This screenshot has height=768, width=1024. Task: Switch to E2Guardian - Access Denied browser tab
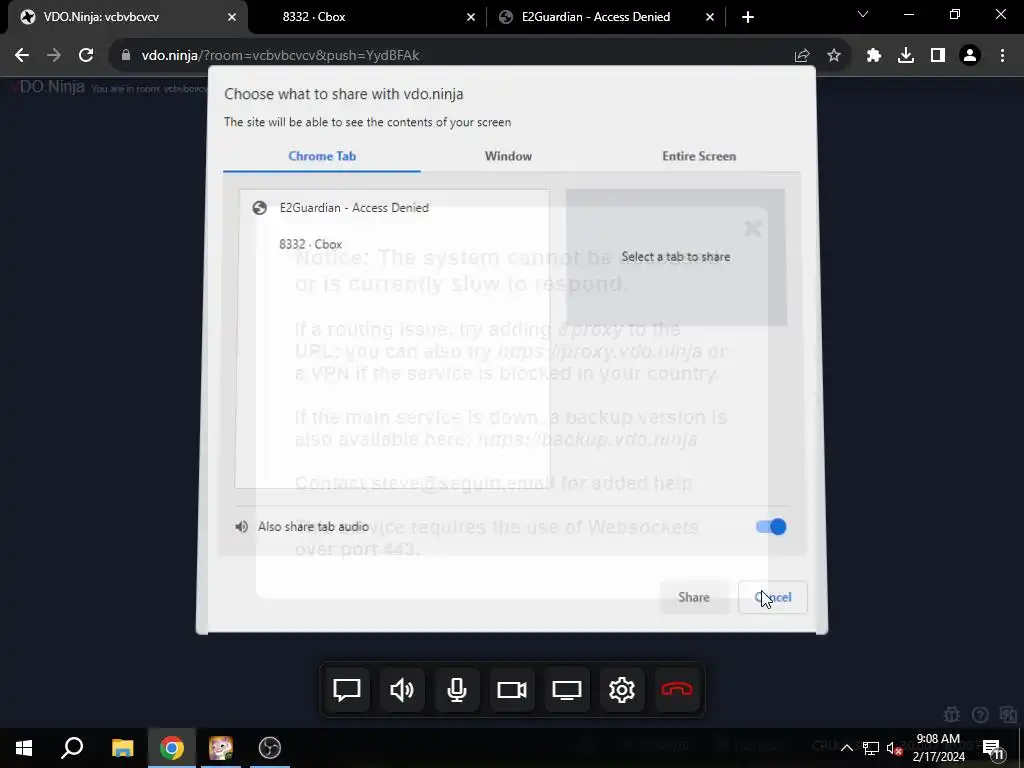click(x=605, y=17)
